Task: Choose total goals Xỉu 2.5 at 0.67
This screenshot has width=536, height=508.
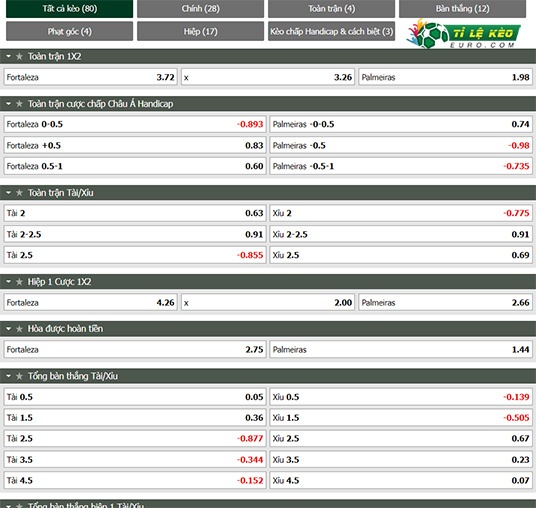Action: 401,439
